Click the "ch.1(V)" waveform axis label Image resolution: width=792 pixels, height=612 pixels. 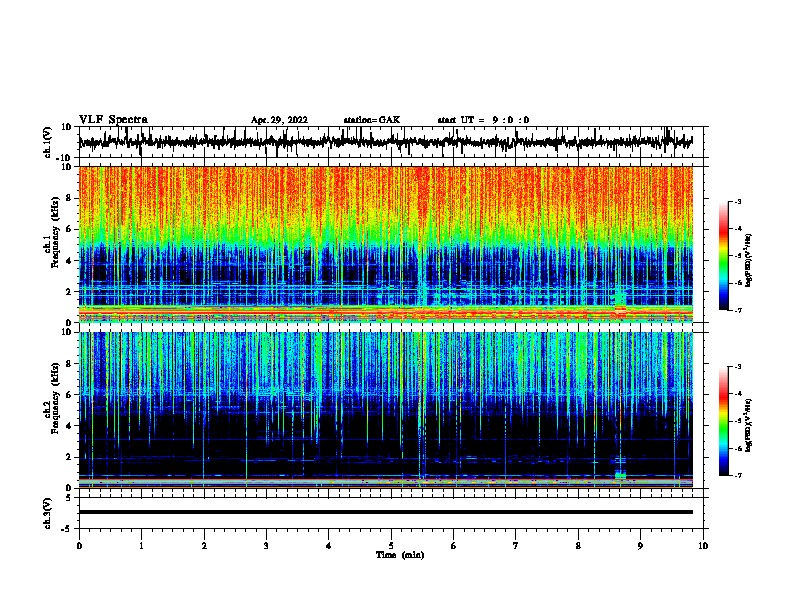click(48, 142)
